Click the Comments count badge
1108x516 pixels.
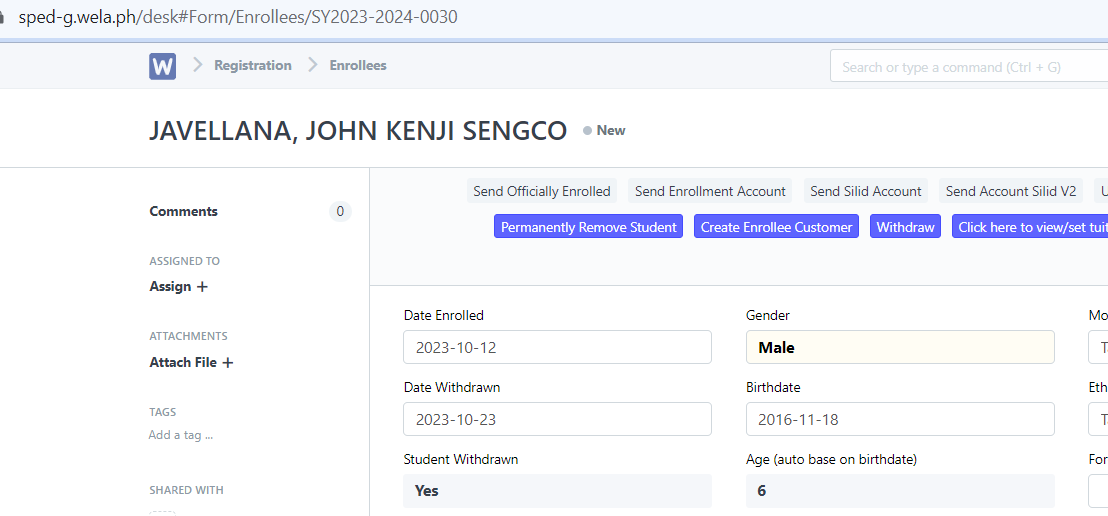[x=340, y=212]
